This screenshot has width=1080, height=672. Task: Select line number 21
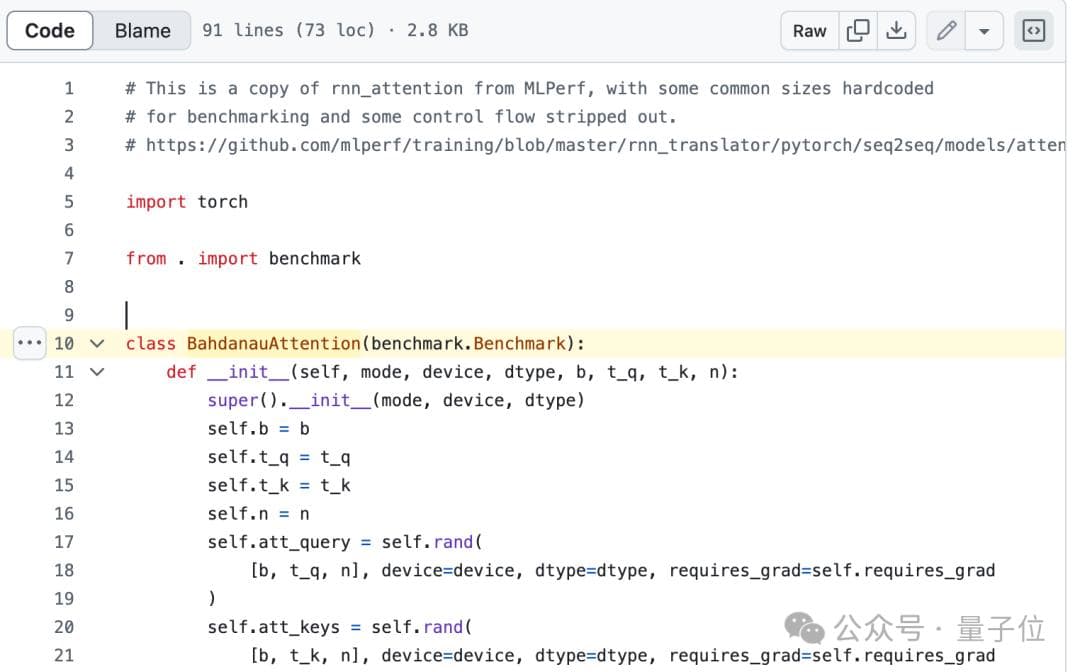(64, 655)
